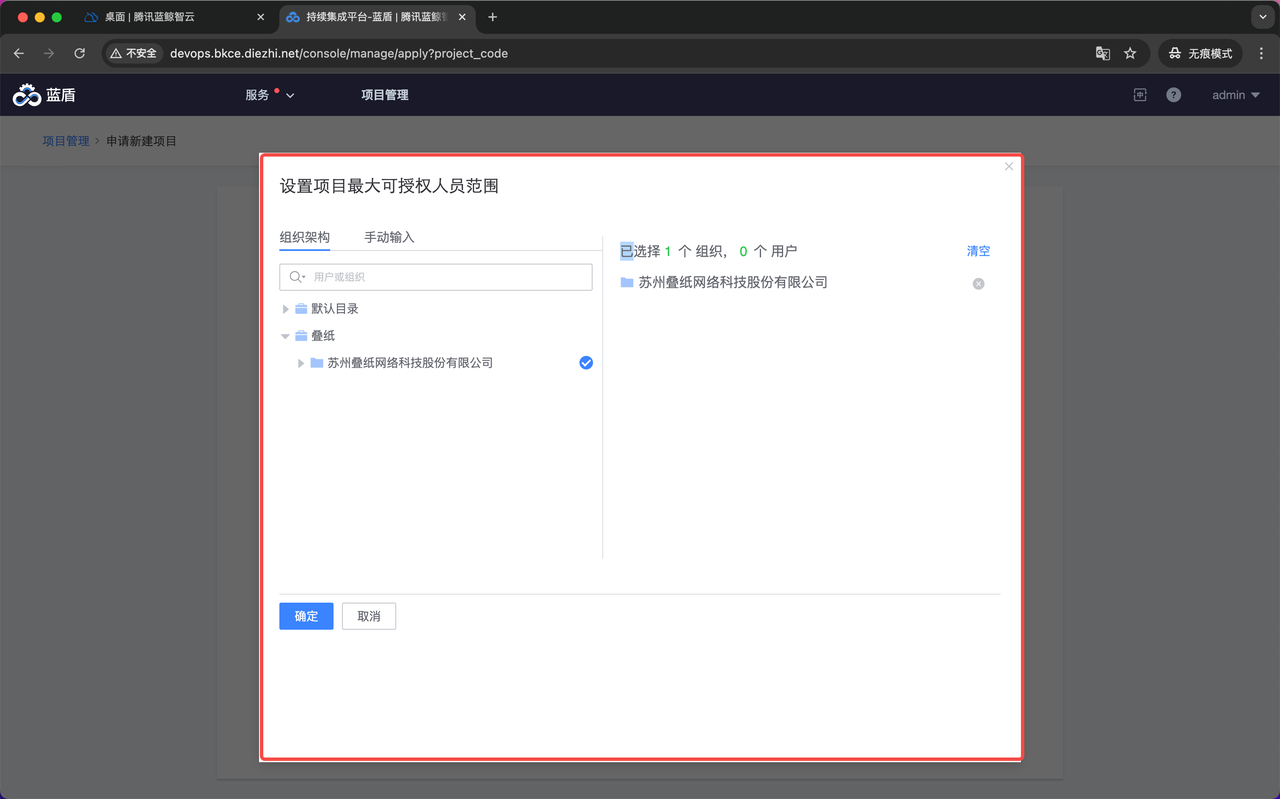Click the 不安全 security warning badge
The image size is (1280, 799).
134,53
